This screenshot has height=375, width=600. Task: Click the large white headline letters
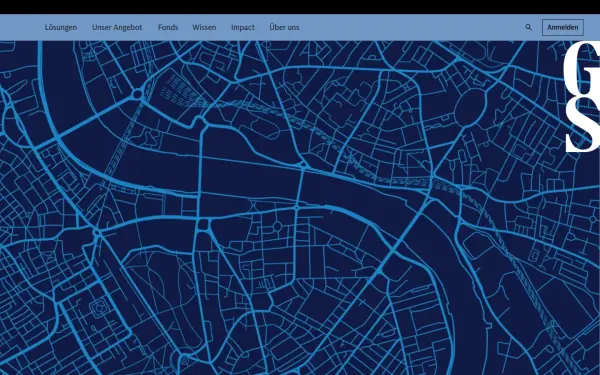(582, 98)
